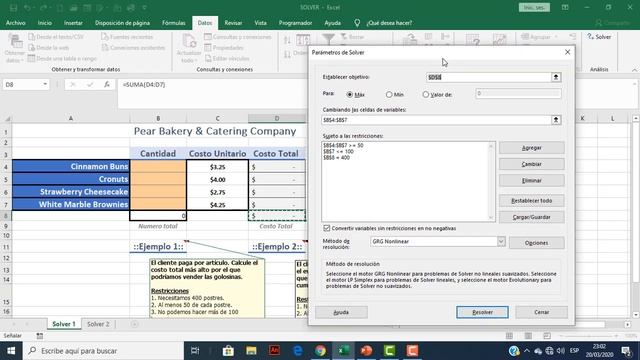Click the Excel icon in taskbar
Viewport: 640px width, 360px height.
tap(343, 351)
